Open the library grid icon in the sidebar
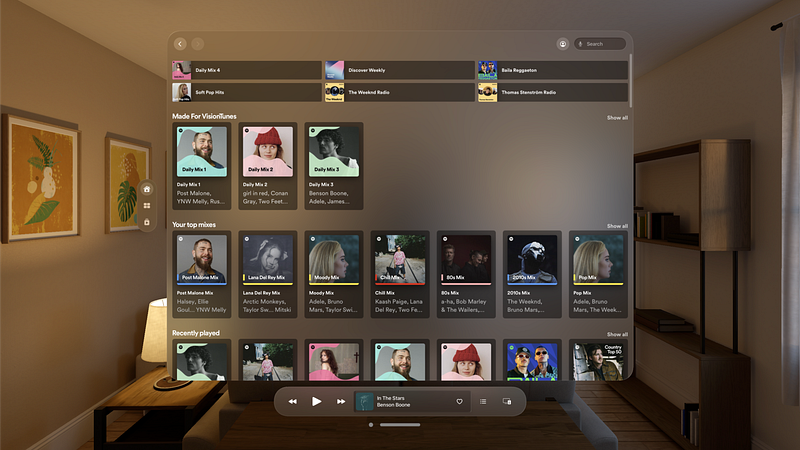This screenshot has height=450, width=800. tap(147, 206)
